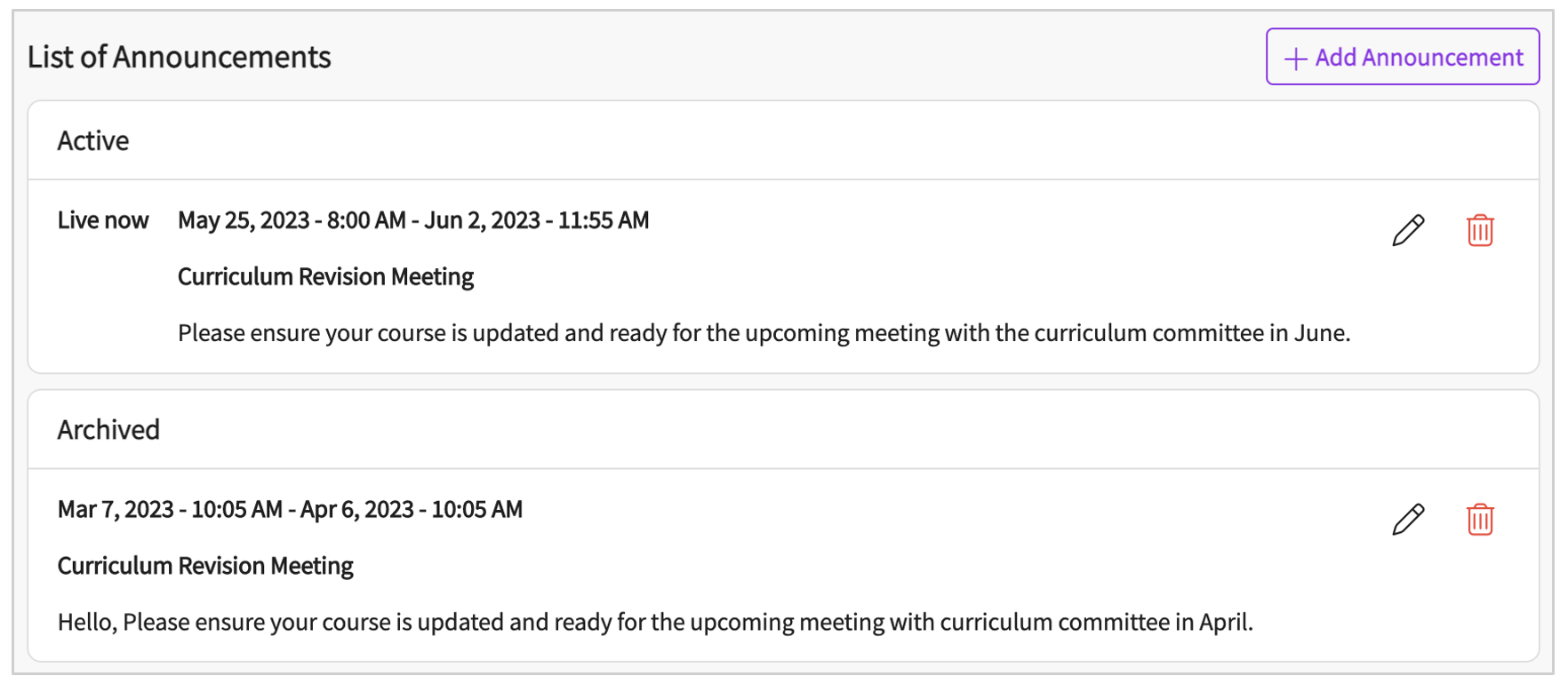Open the active Curriculum Revision Meeting title
Image resolution: width=1568 pixels, height=684 pixels.
[326, 276]
